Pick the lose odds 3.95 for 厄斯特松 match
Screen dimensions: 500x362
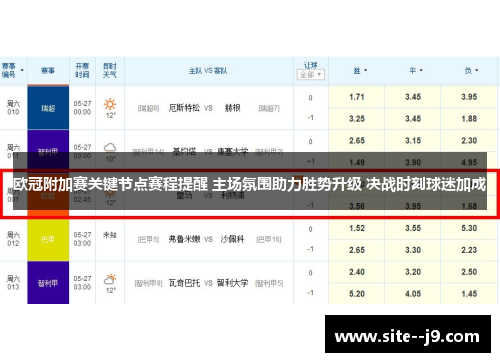(x=469, y=97)
